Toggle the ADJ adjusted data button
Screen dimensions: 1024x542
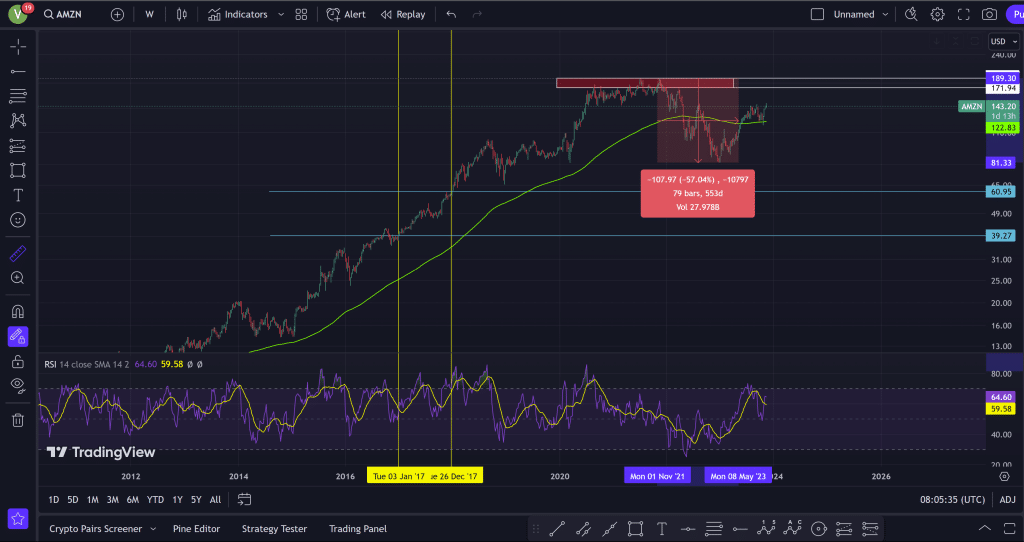(x=1007, y=499)
